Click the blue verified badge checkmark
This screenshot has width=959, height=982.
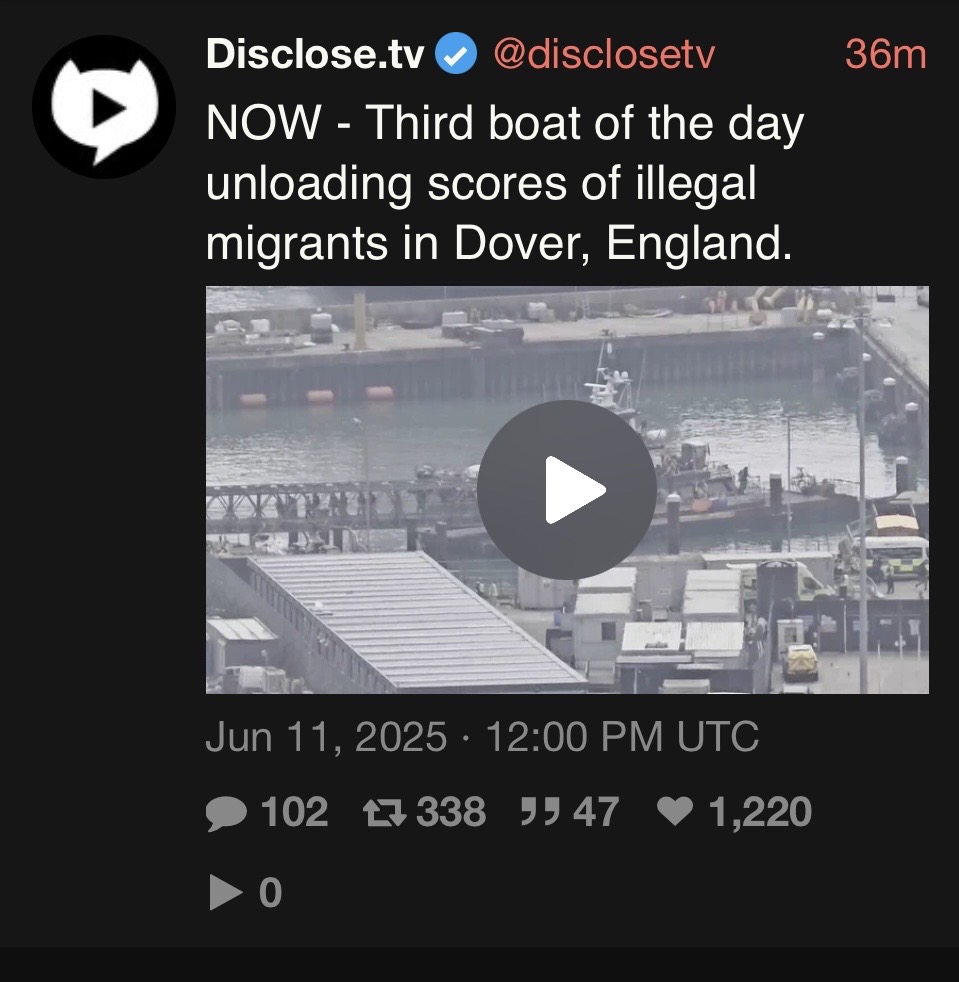click(456, 53)
